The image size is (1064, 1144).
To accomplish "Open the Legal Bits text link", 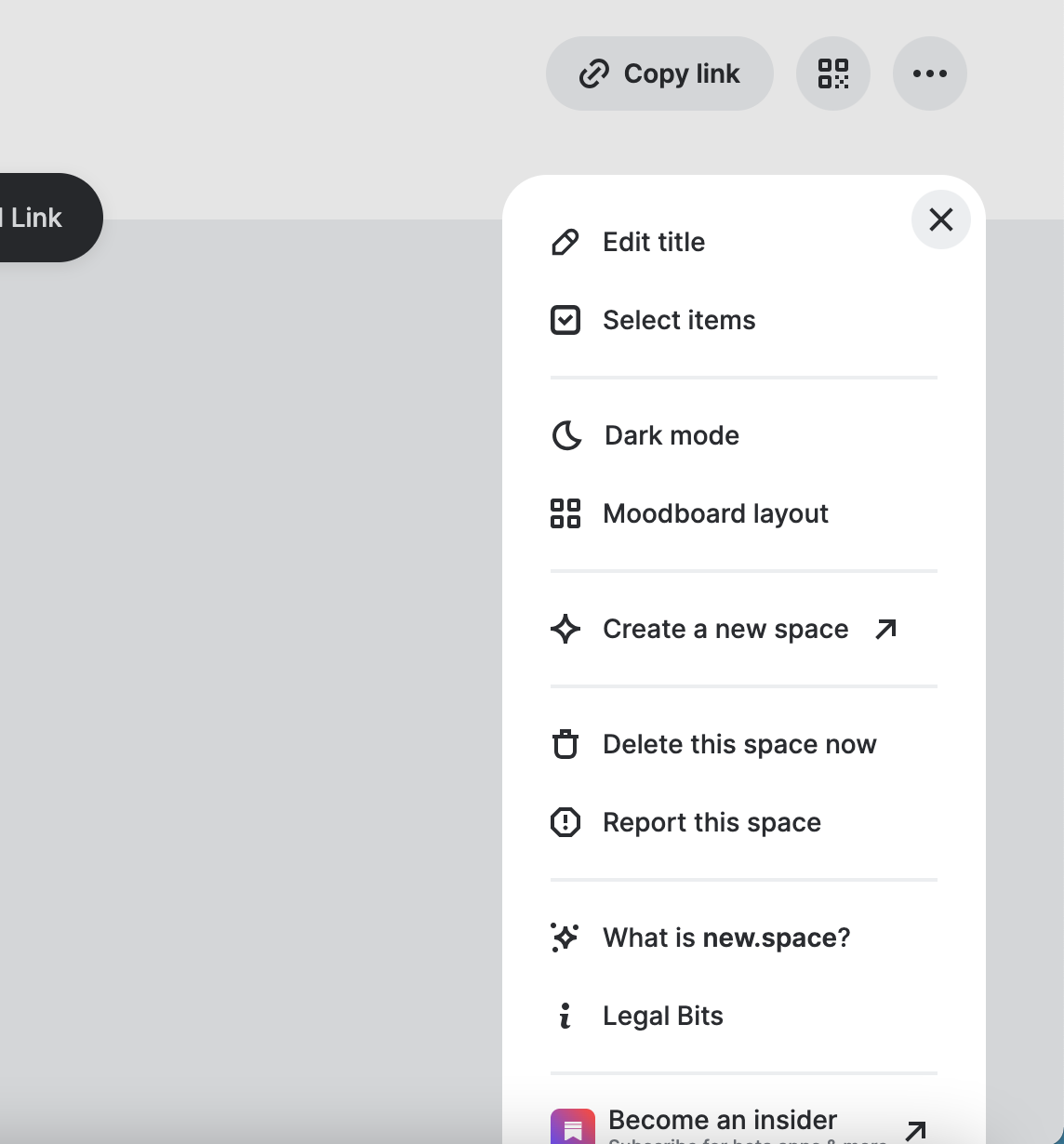I will tap(663, 1016).
